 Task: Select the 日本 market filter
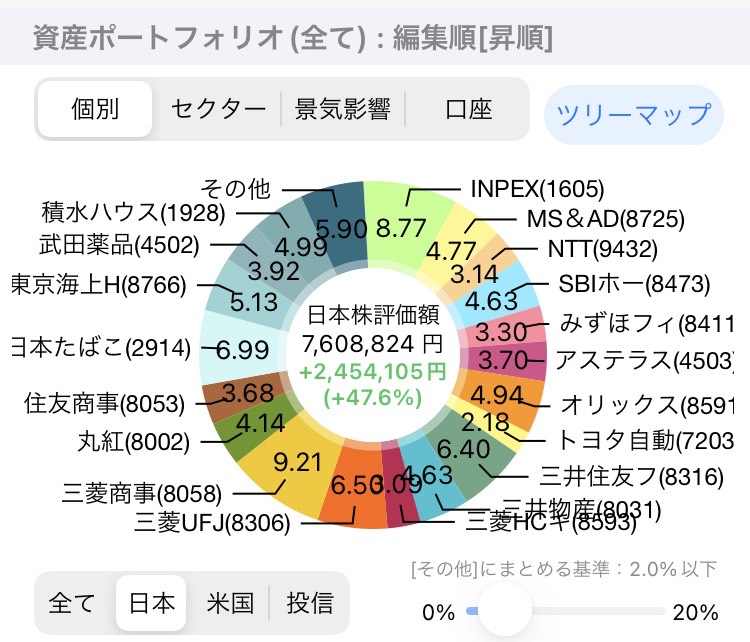(x=151, y=603)
